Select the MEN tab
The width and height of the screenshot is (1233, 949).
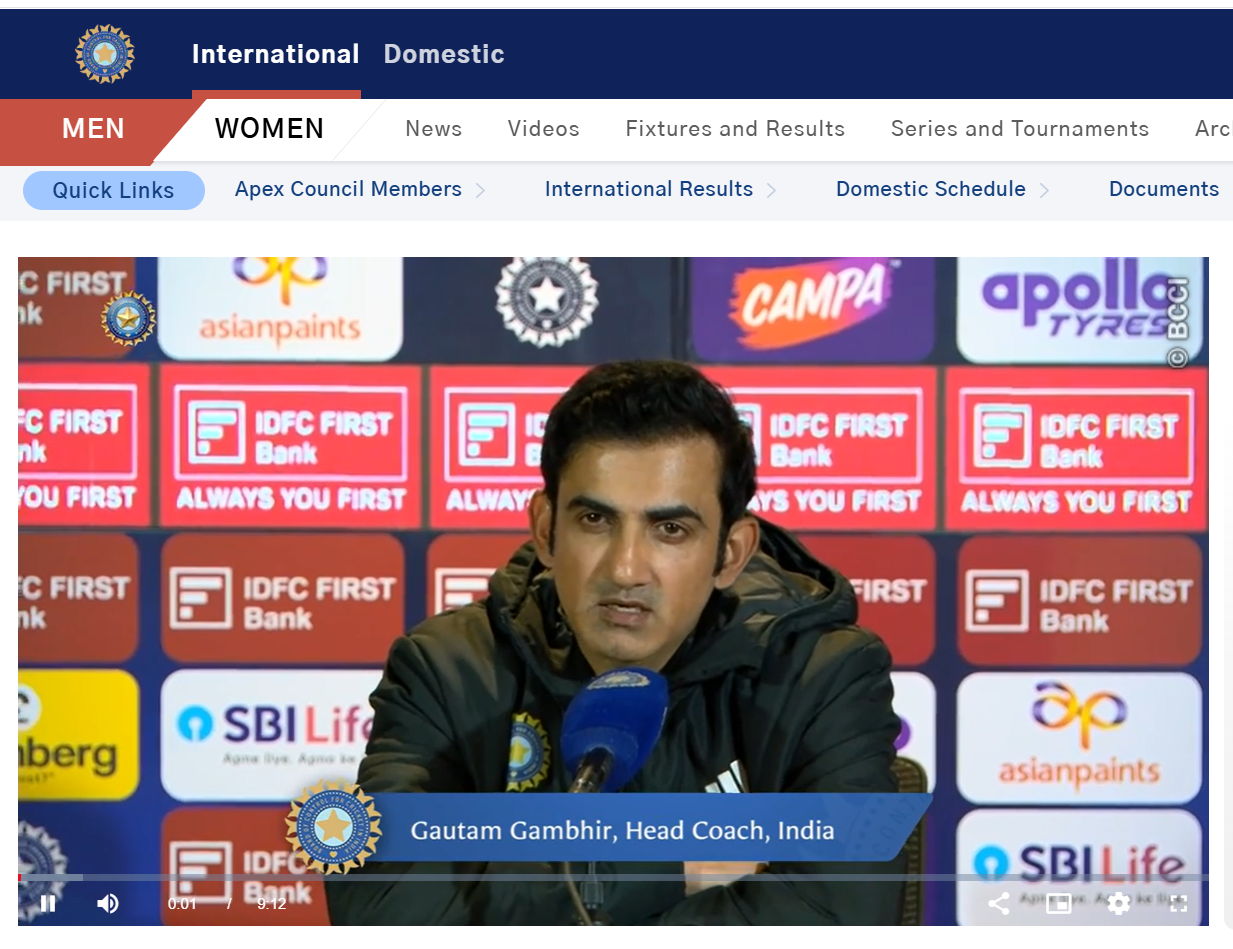93,129
